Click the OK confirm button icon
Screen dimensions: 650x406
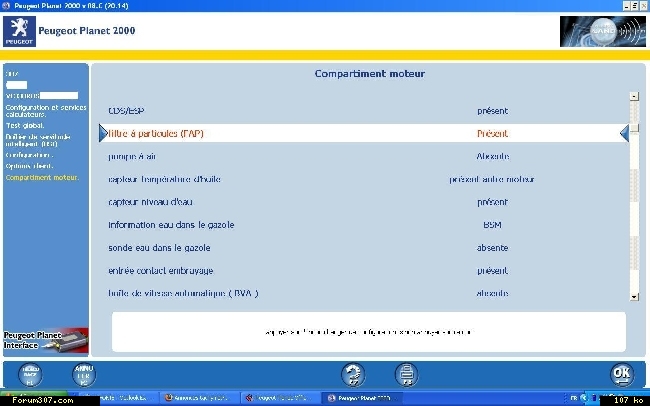(x=622, y=374)
